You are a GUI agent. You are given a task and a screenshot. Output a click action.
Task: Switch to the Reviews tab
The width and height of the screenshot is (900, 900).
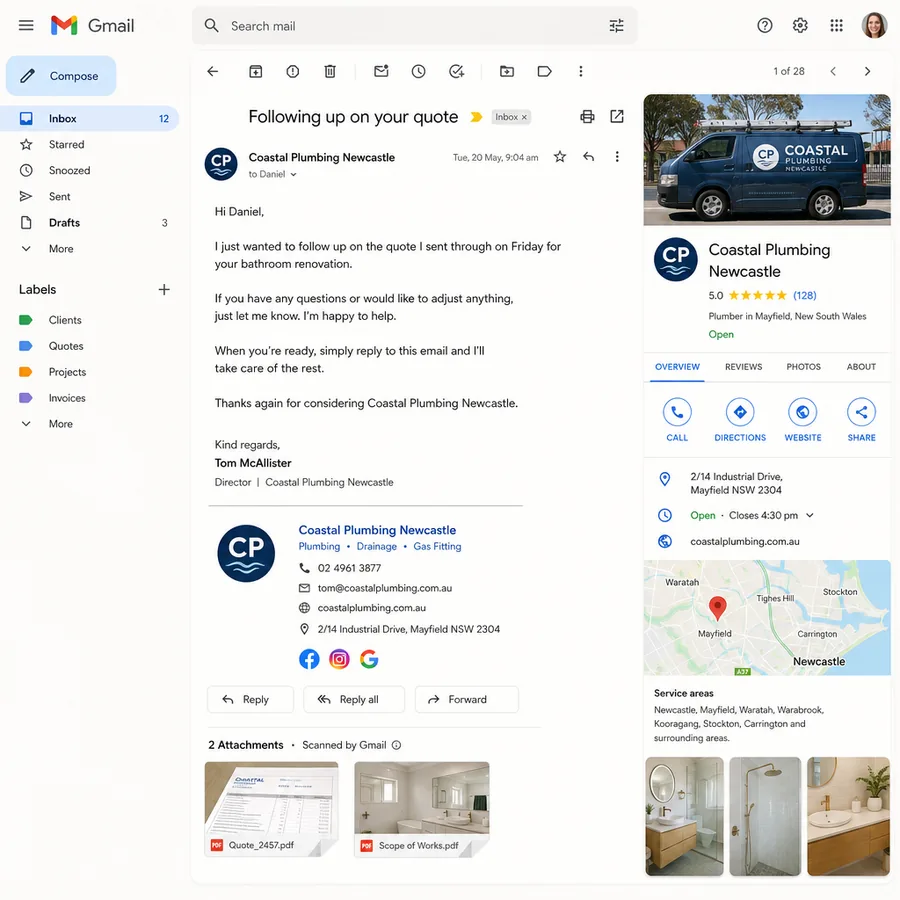click(x=743, y=367)
